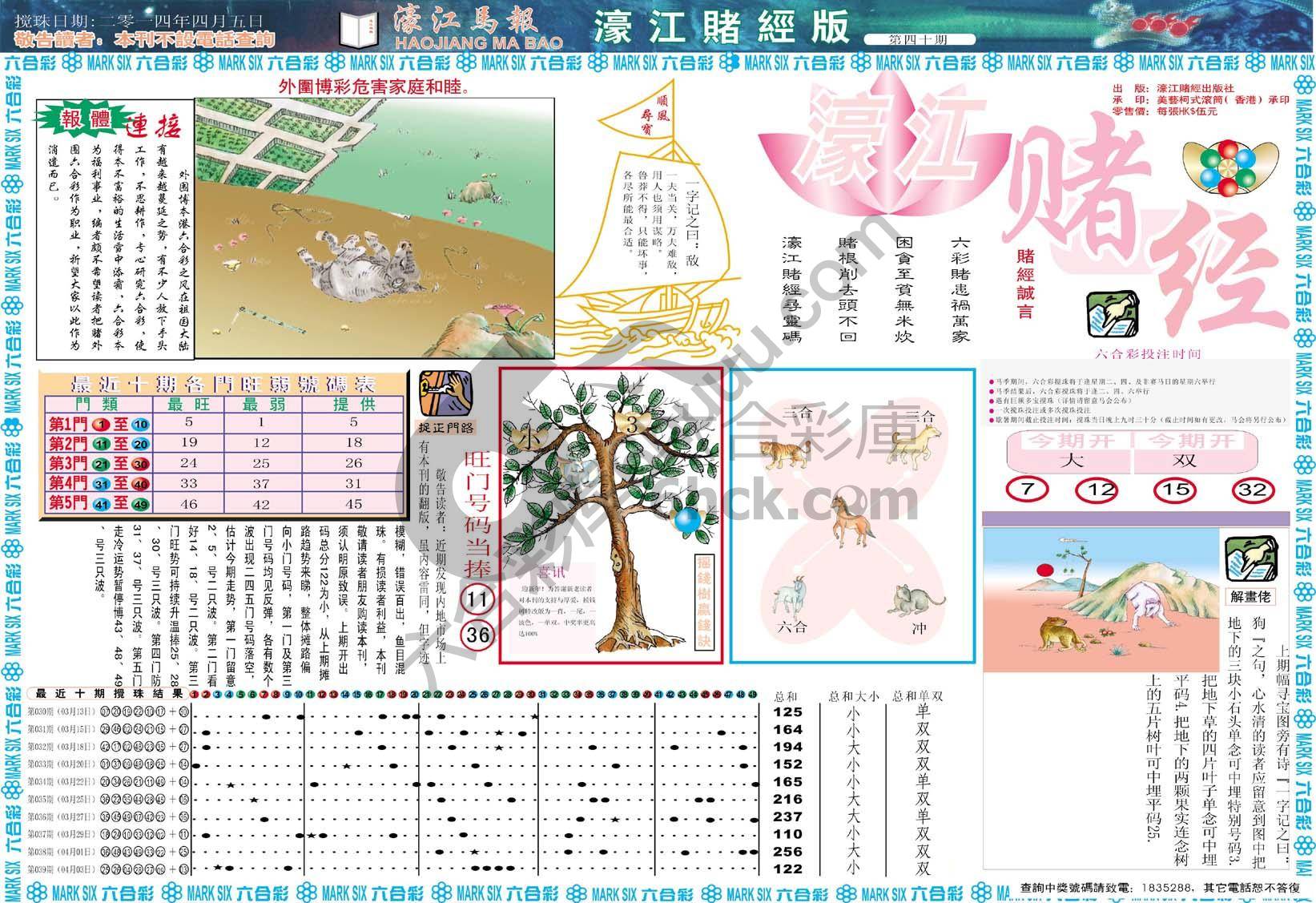Click the 六合彩投注时间 heading

1148,354
